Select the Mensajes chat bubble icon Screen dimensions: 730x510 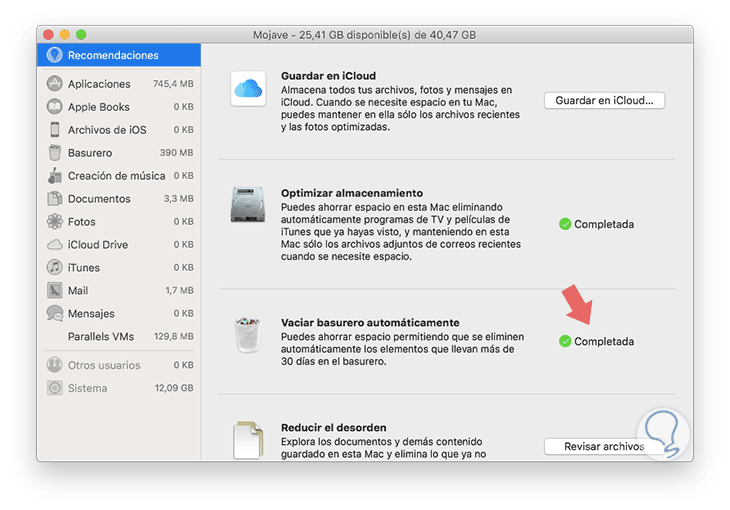54,314
